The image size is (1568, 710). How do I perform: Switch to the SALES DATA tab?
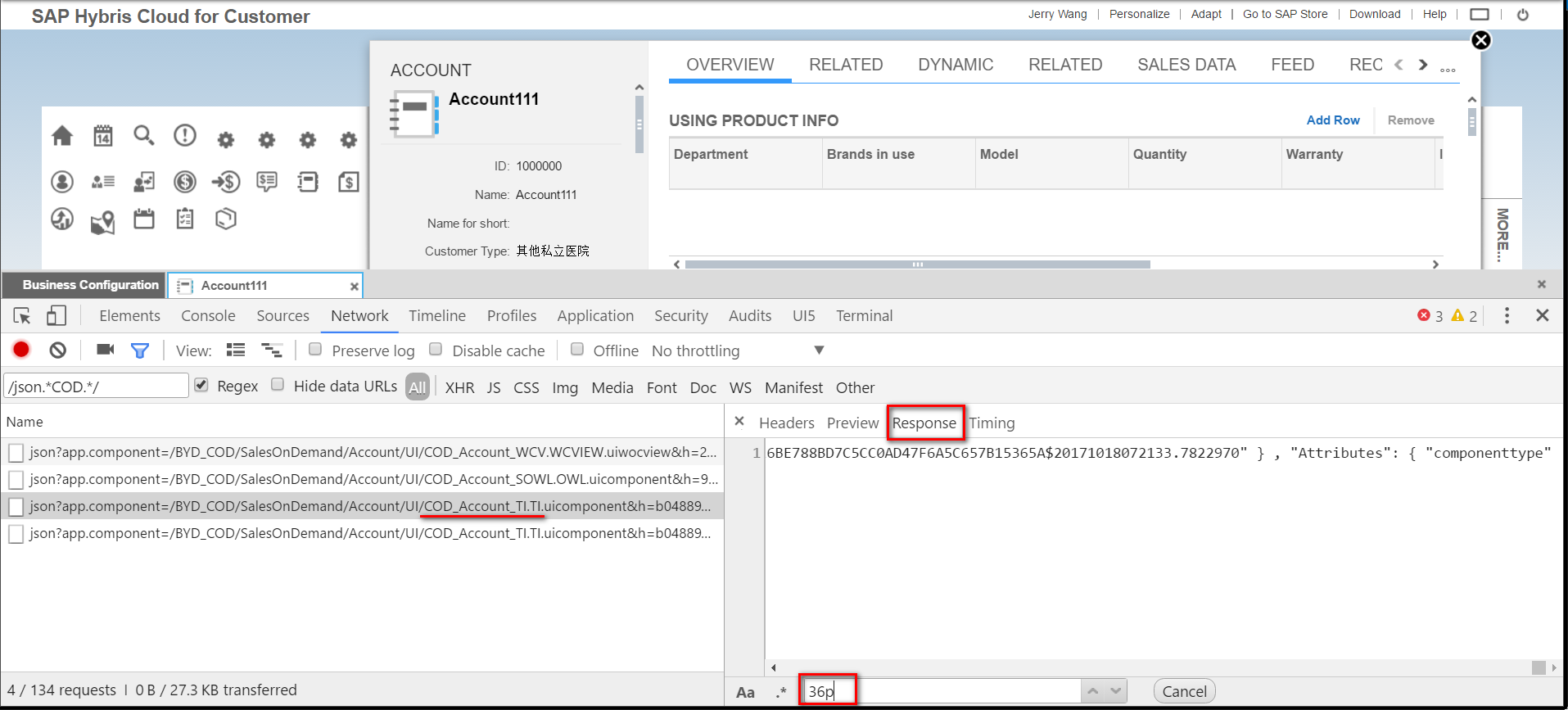pyautogui.click(x=1186, y=65)
